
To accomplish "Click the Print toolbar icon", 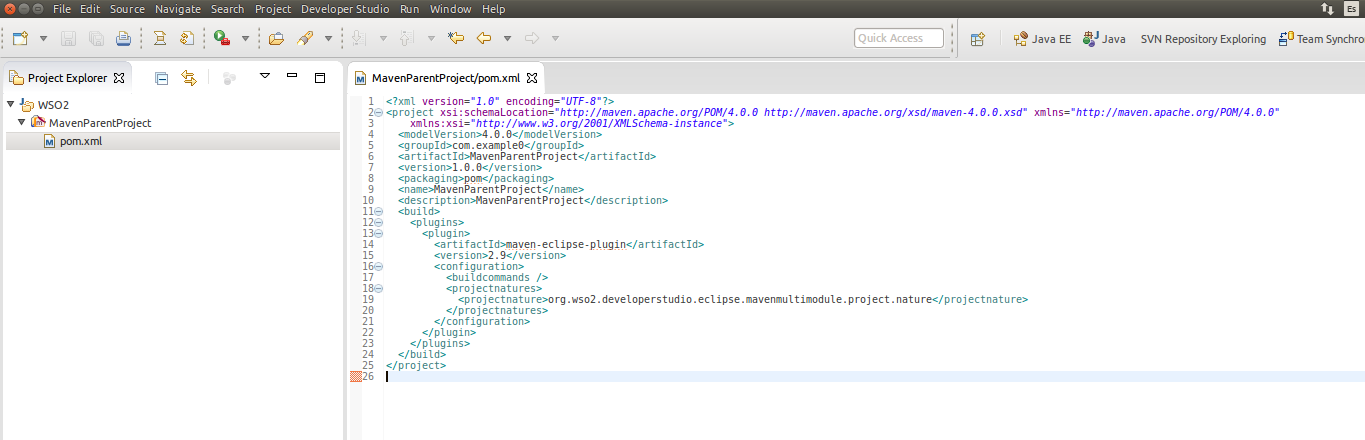I will (x=123, y=39).
